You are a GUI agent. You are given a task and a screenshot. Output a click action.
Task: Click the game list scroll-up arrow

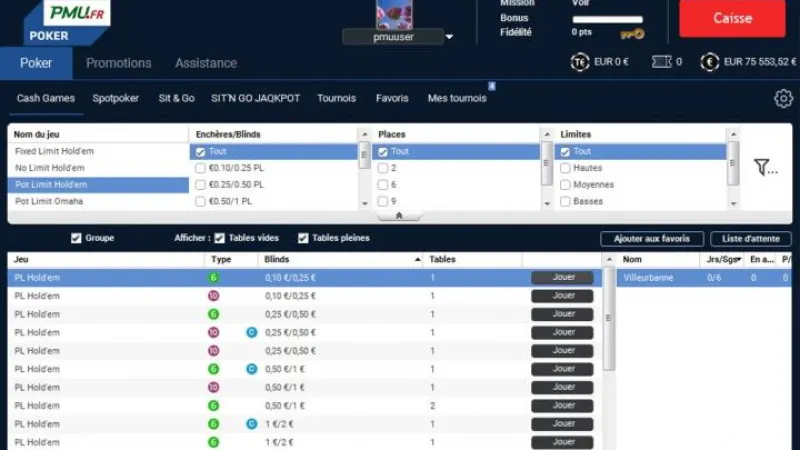(x=609, y=260)
